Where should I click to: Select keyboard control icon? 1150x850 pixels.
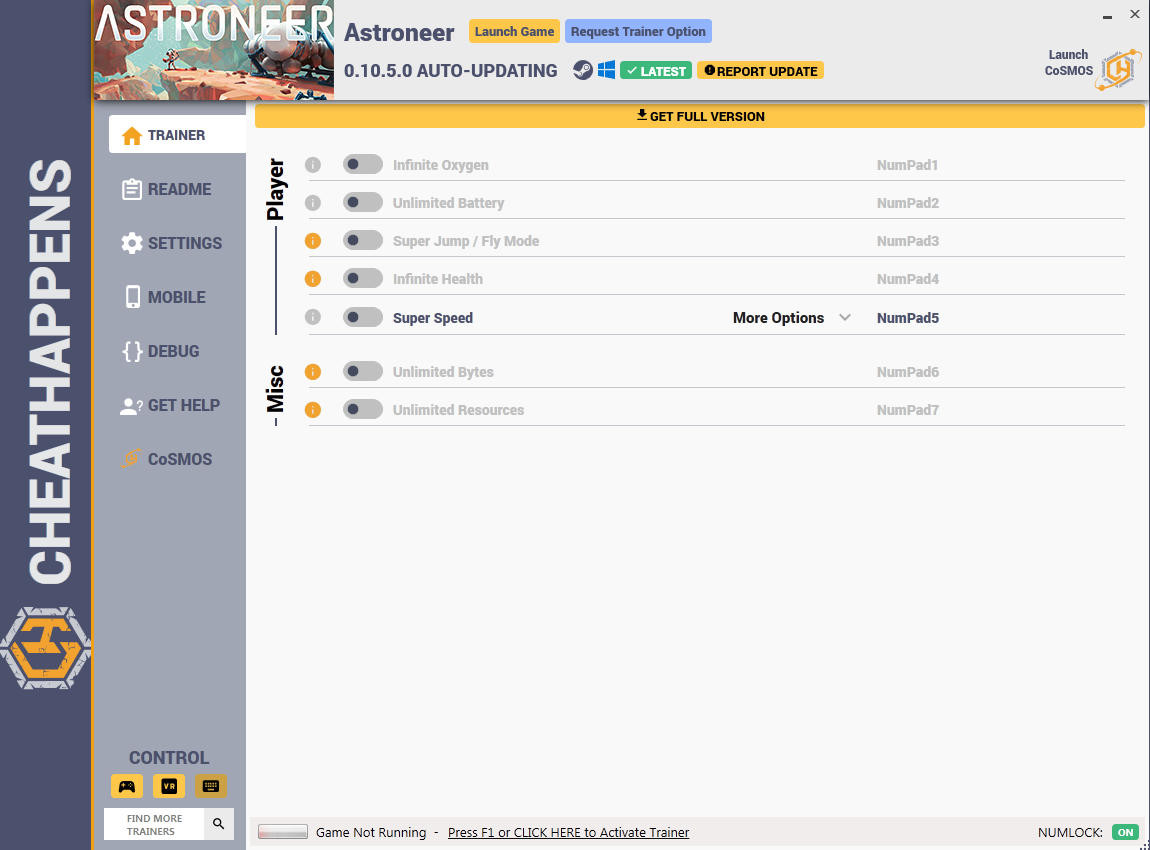(x=210, y=786)
